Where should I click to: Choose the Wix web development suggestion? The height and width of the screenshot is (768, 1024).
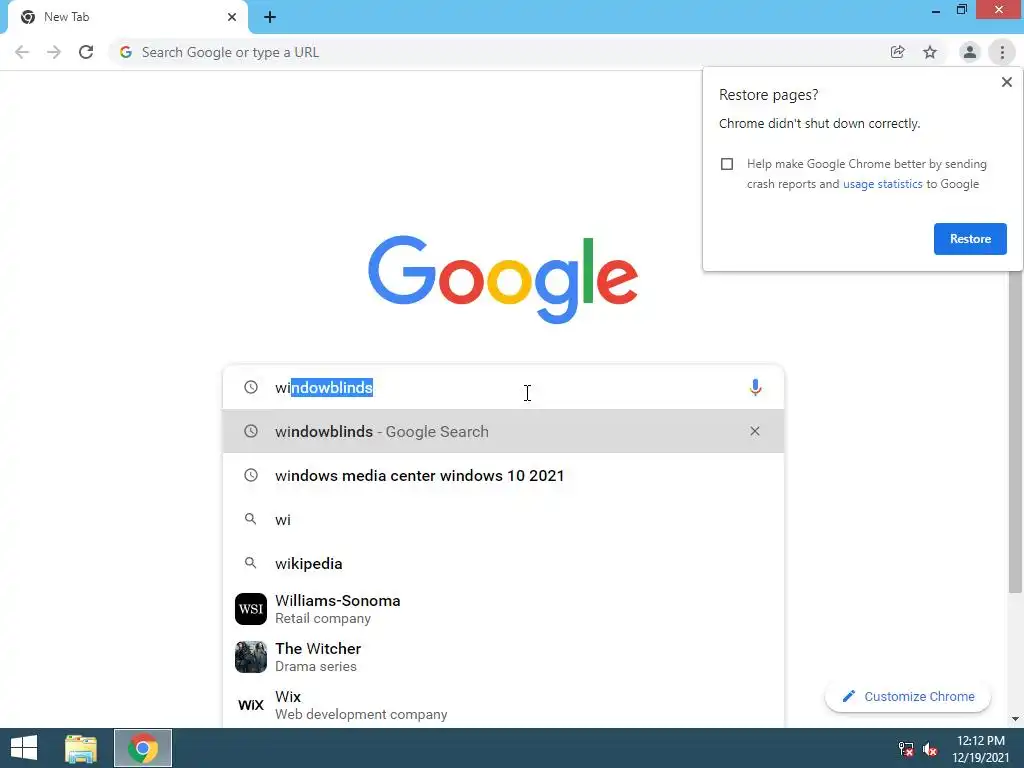coord(503,705)
